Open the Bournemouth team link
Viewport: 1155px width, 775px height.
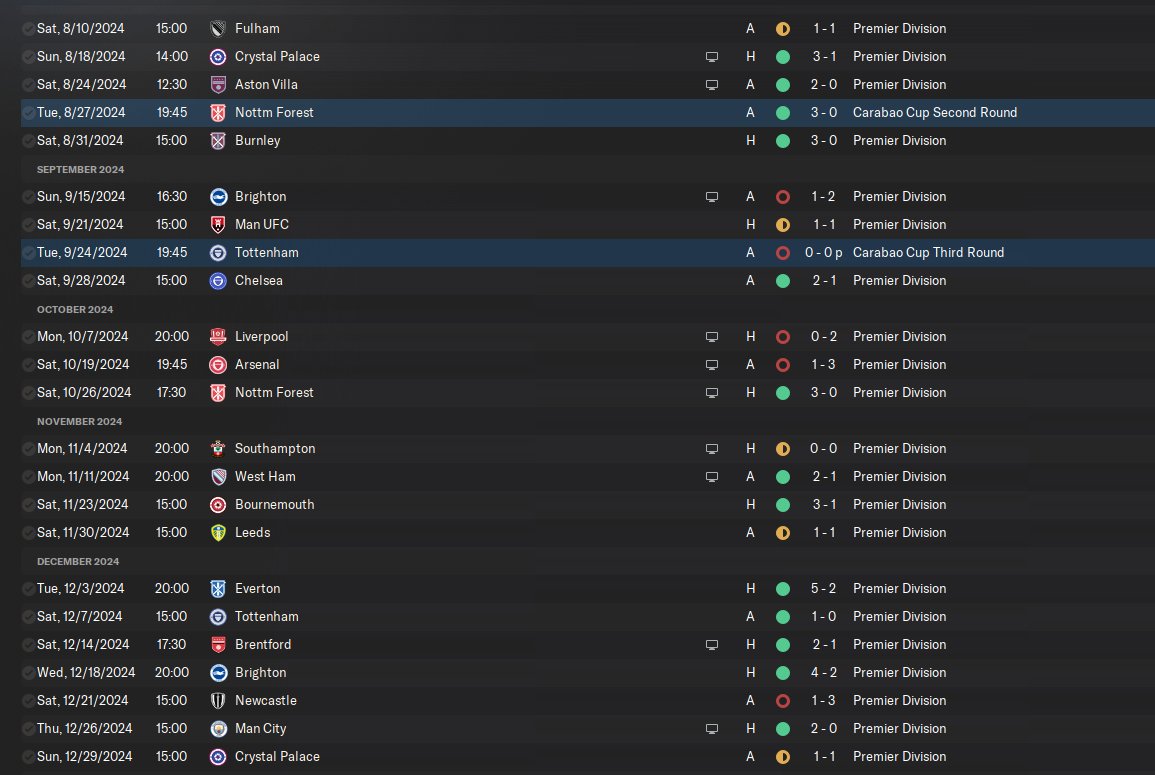pos(274,505)
